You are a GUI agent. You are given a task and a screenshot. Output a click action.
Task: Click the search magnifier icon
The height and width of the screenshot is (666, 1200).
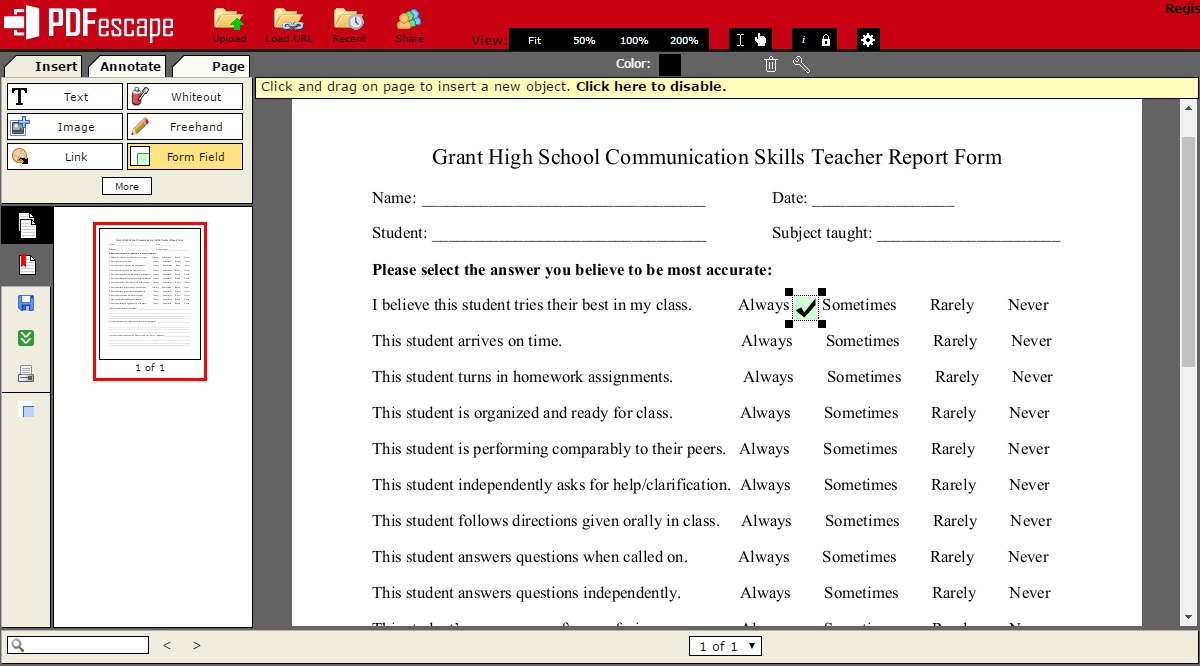click(x=18, y=646)
